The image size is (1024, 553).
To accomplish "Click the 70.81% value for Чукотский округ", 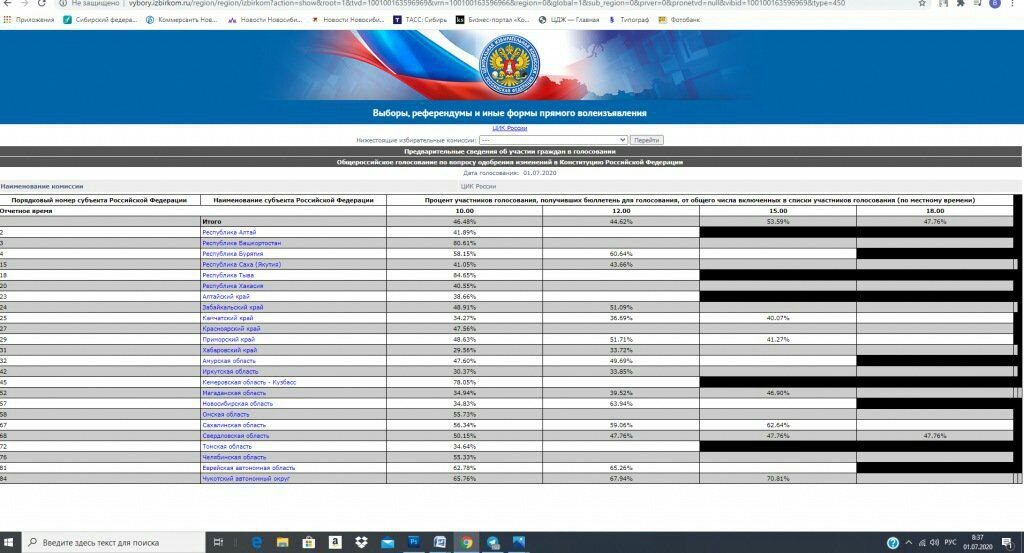I will [x=778, y=479].
